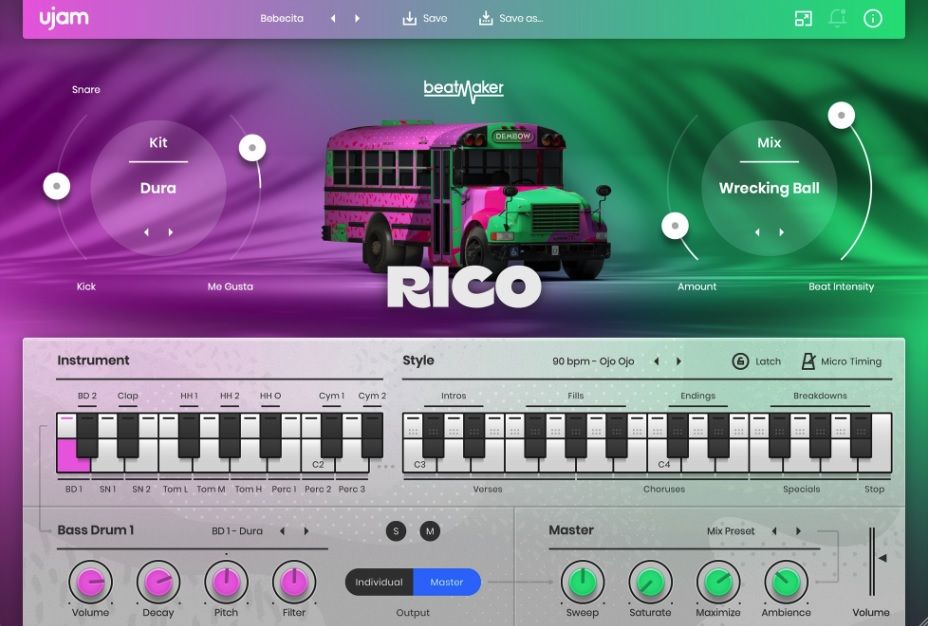
Task: Trigger the C4 style key
Action: tap(664, 464)
